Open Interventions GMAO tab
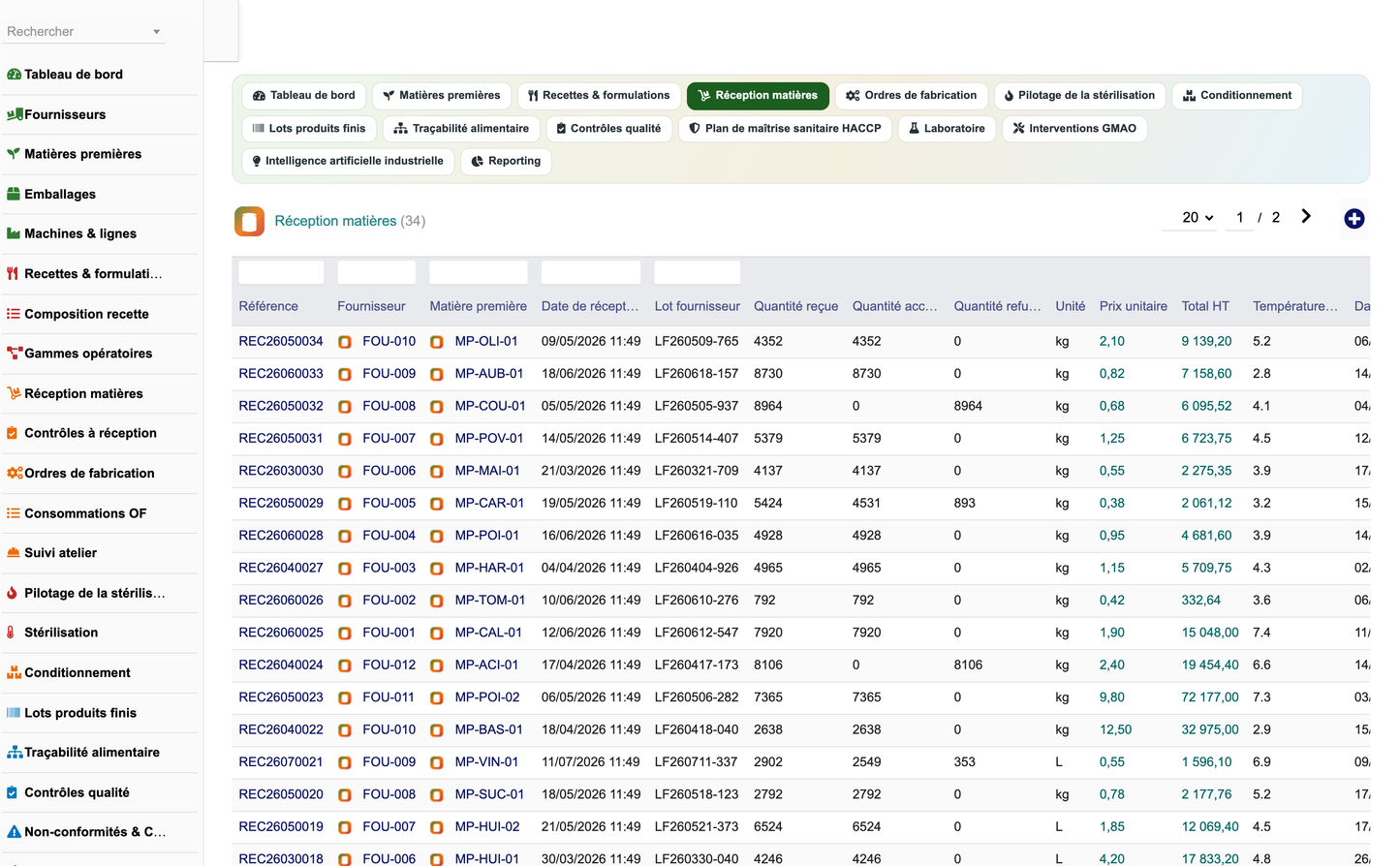Screen dimensions: 1400x866 point(1074,129)
